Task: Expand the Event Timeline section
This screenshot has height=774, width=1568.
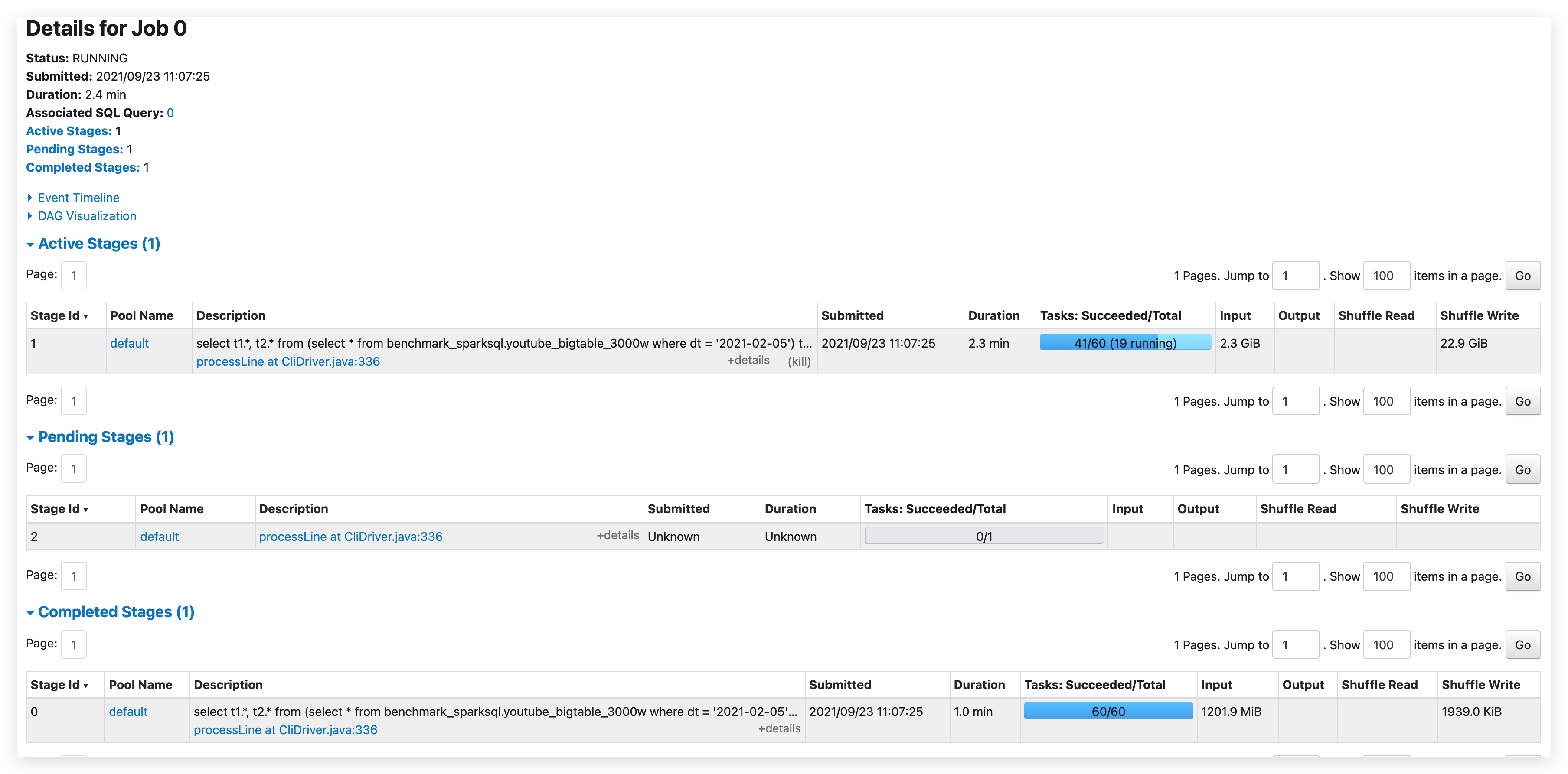Action: [77, 197]
